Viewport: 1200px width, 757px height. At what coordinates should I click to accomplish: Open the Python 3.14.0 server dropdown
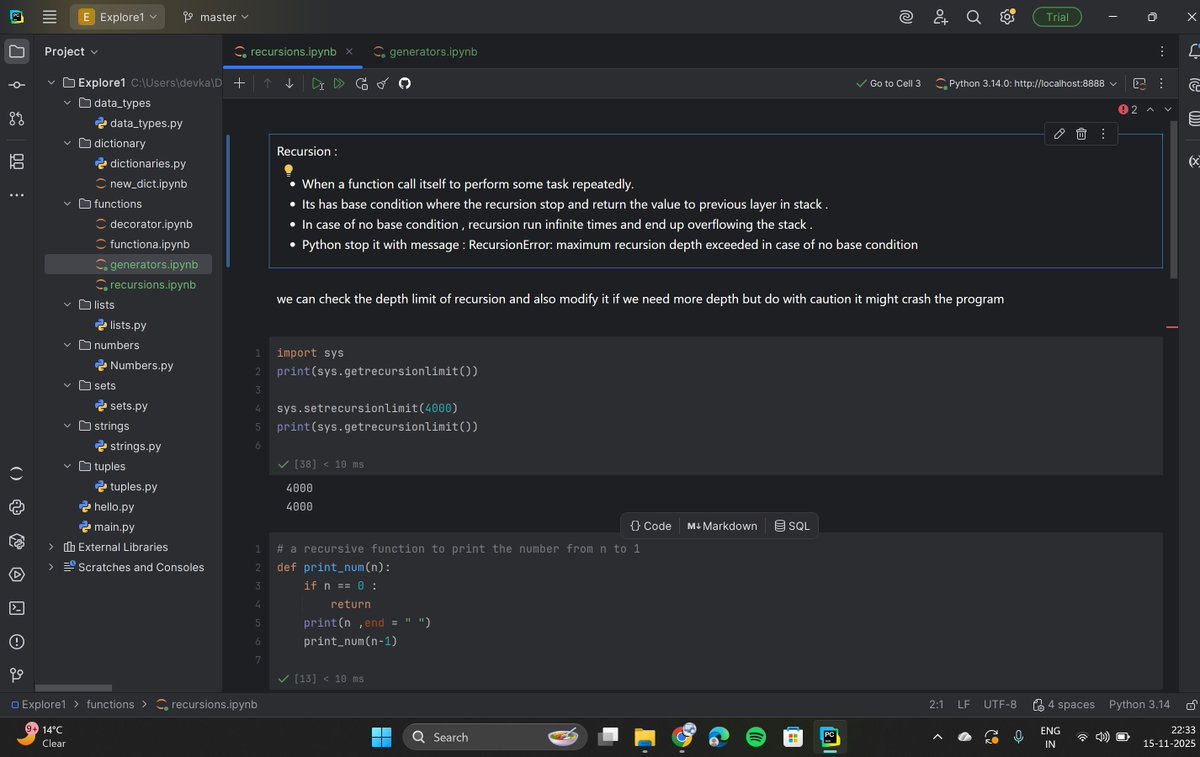tap(1027, 83)
